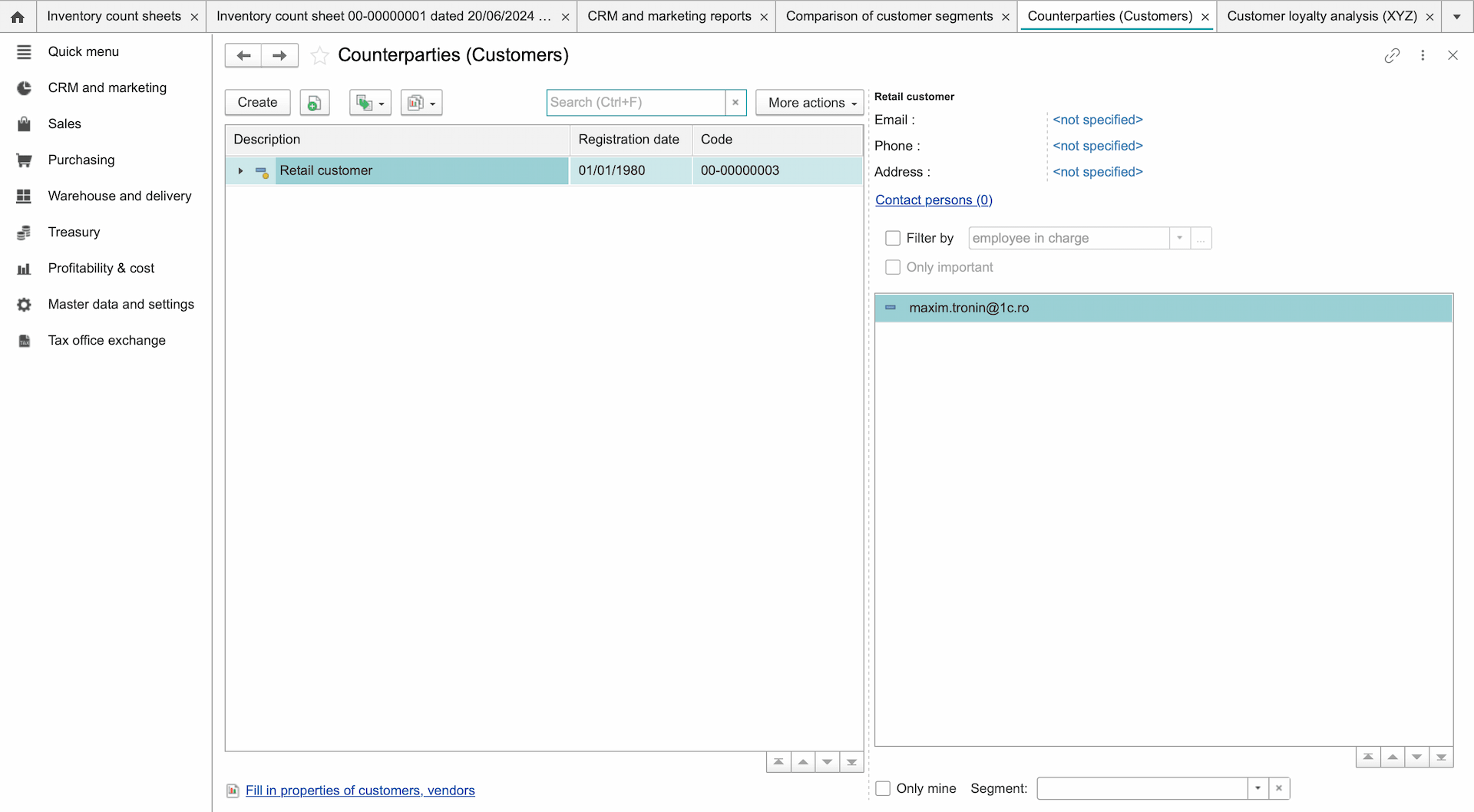Focus the Search (Ctrl+F) field
This screenshot has height=812, width=1474.
636,102
